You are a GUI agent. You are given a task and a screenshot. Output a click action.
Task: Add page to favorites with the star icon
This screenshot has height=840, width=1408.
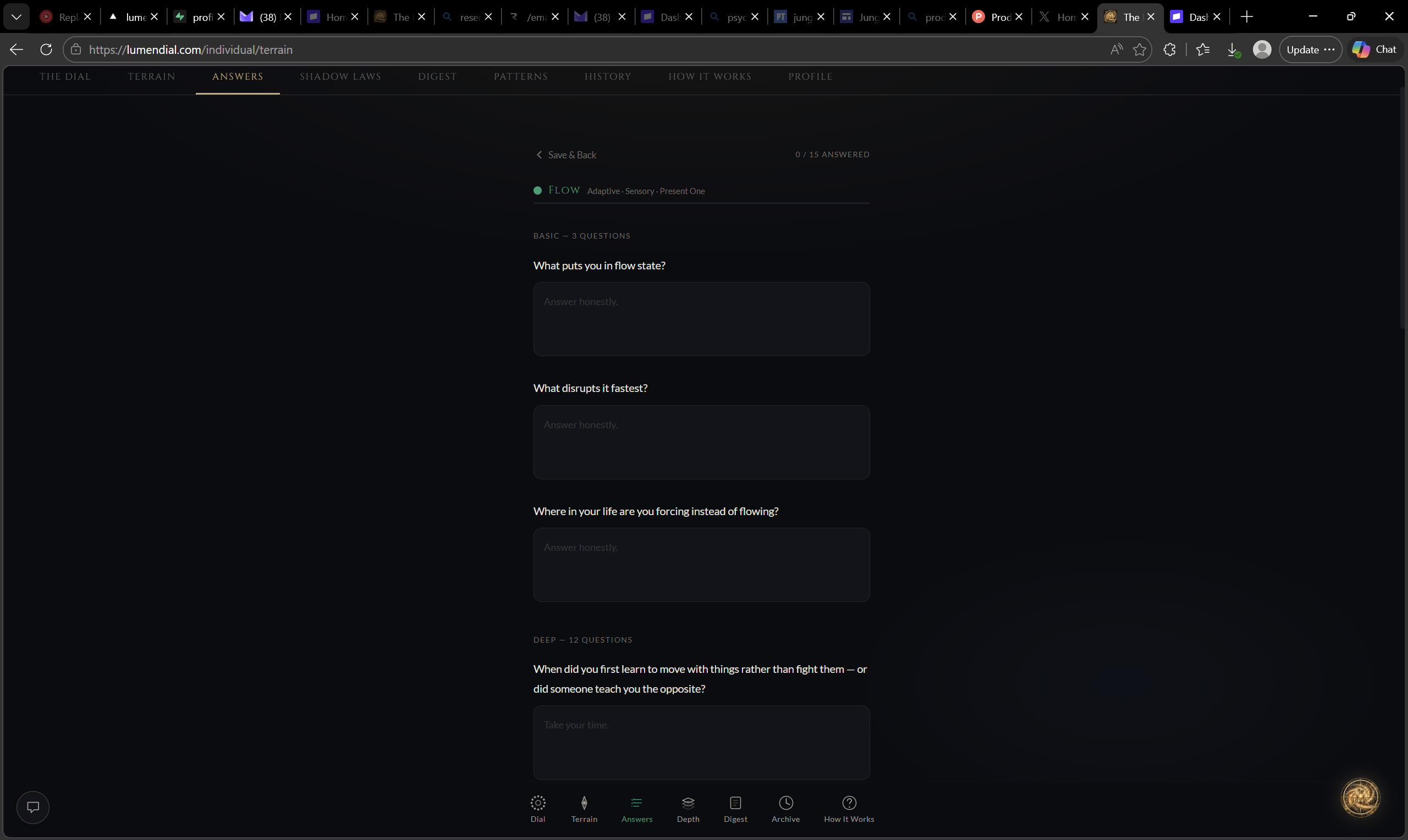[x=1139, y=50]
